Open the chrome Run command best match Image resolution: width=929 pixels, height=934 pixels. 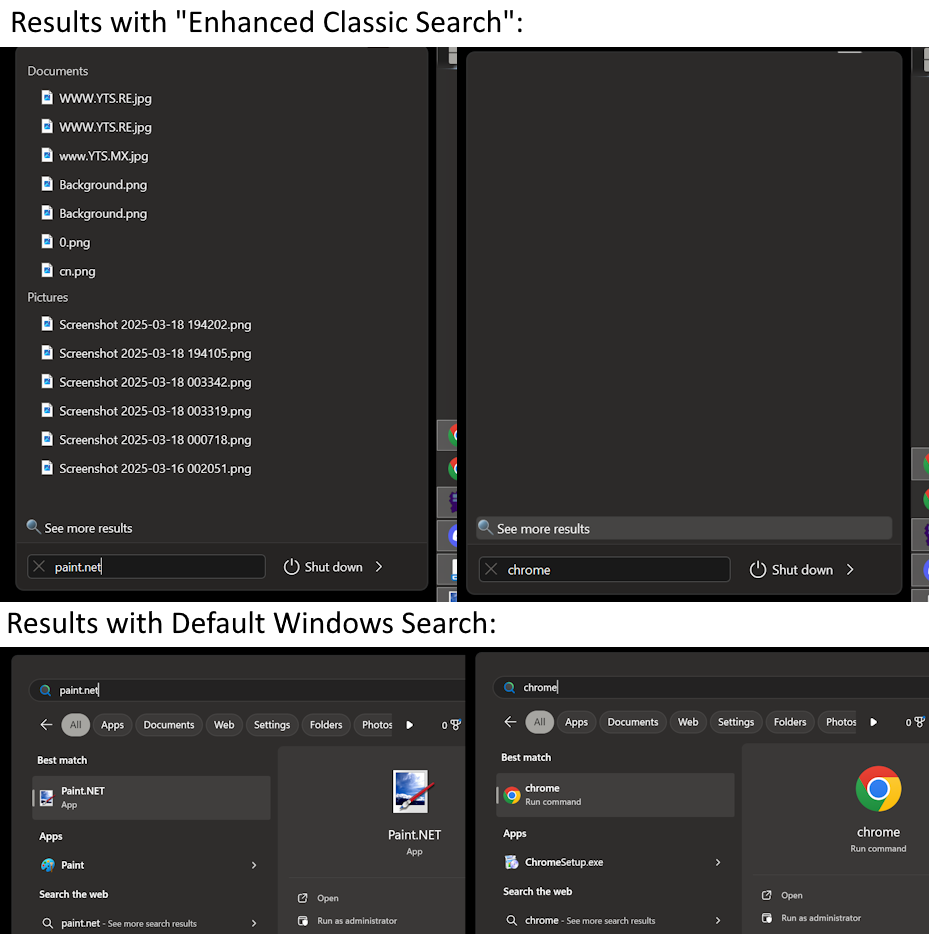[615, 795]
